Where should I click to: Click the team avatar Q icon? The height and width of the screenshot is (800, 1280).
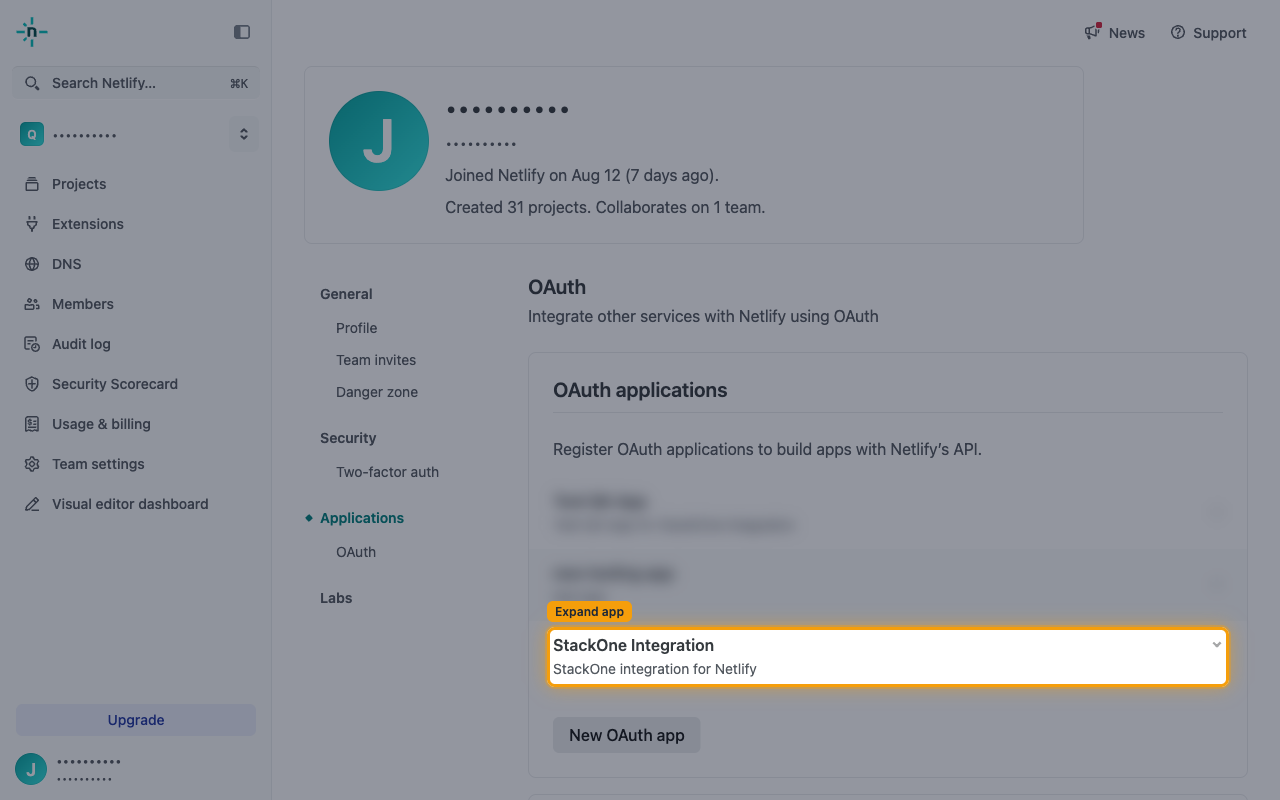32,134
